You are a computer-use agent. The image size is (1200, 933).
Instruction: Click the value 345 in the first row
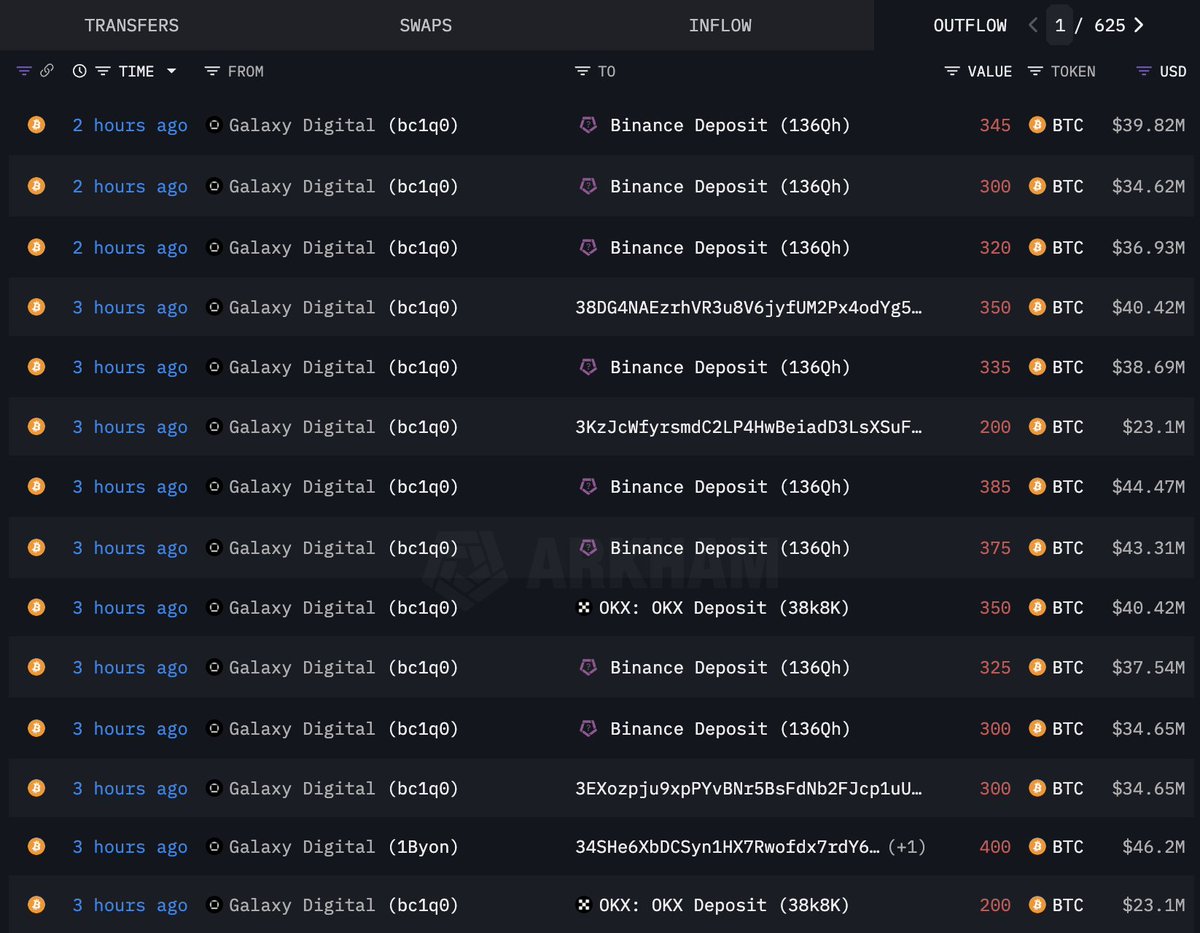(995, 125)
